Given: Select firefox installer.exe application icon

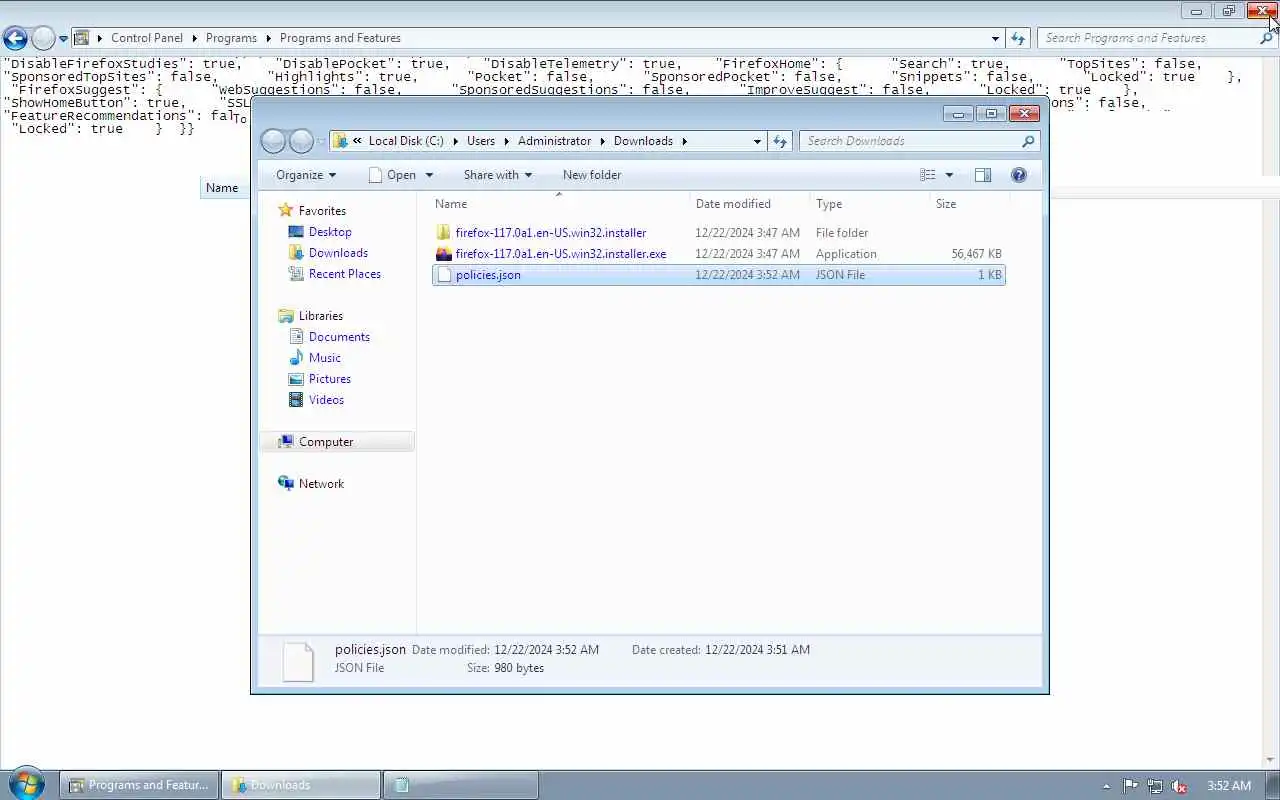Looking at the screenshot, I should 444,254.
